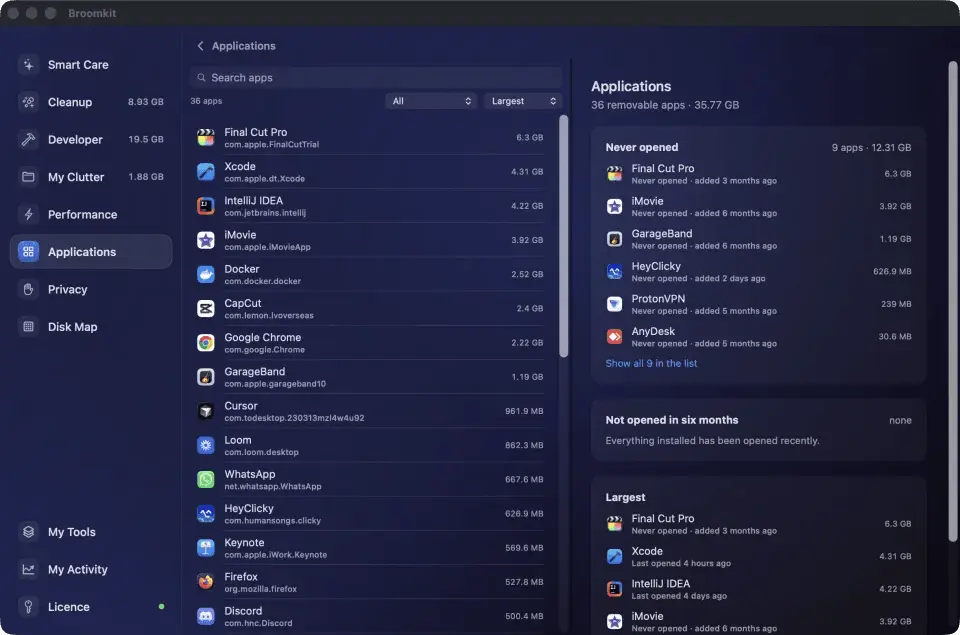
Task: Switch to Developer section
Action: point(91,140)
